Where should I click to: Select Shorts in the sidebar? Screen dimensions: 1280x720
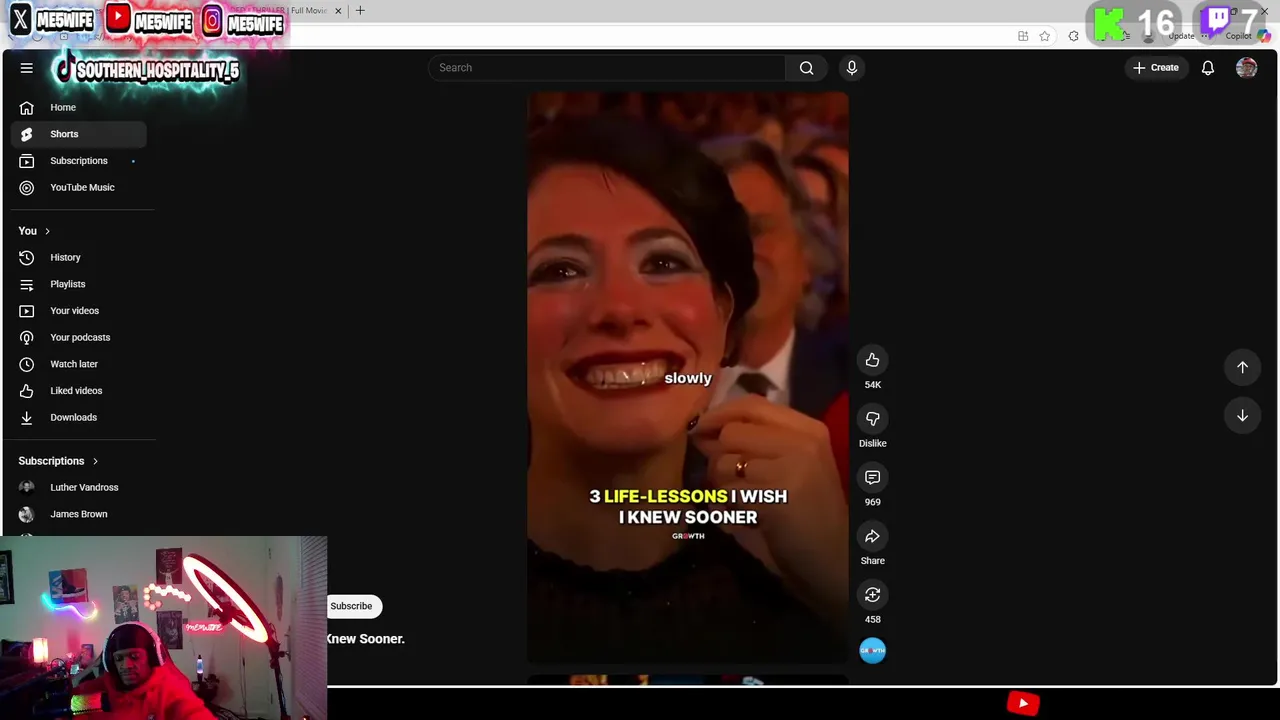[x=79, y=134]
